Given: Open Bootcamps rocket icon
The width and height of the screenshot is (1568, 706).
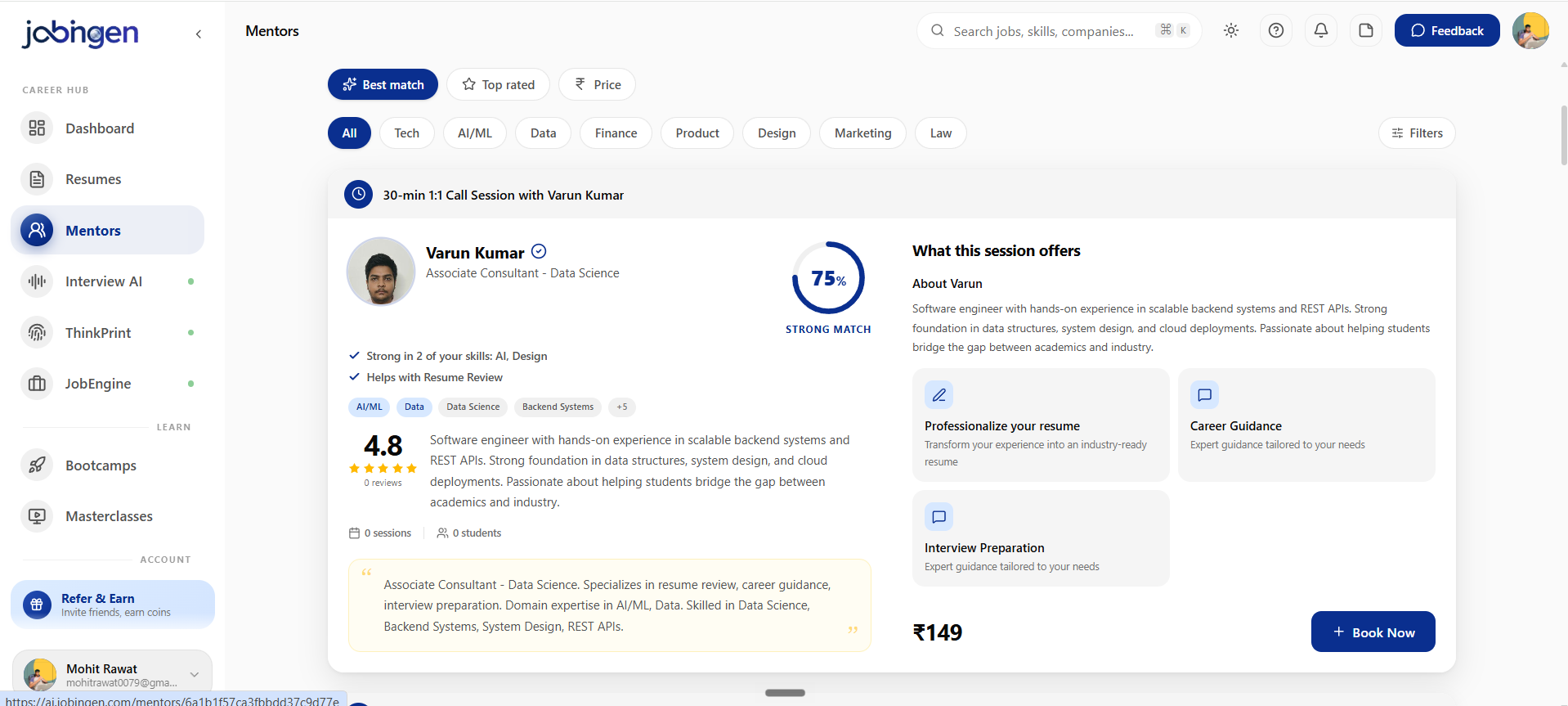Looking at the screenshot, I should [37, 465].
